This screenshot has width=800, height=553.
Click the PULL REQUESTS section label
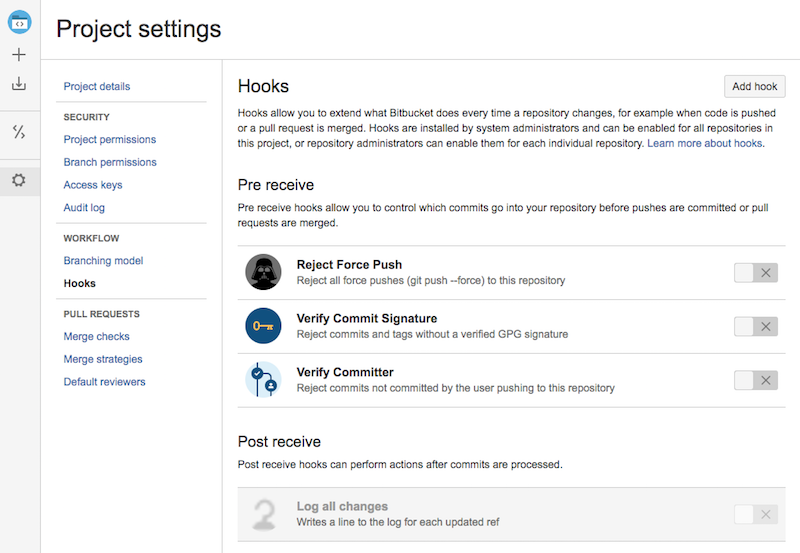pyautogui.click(x=102, y=314)
